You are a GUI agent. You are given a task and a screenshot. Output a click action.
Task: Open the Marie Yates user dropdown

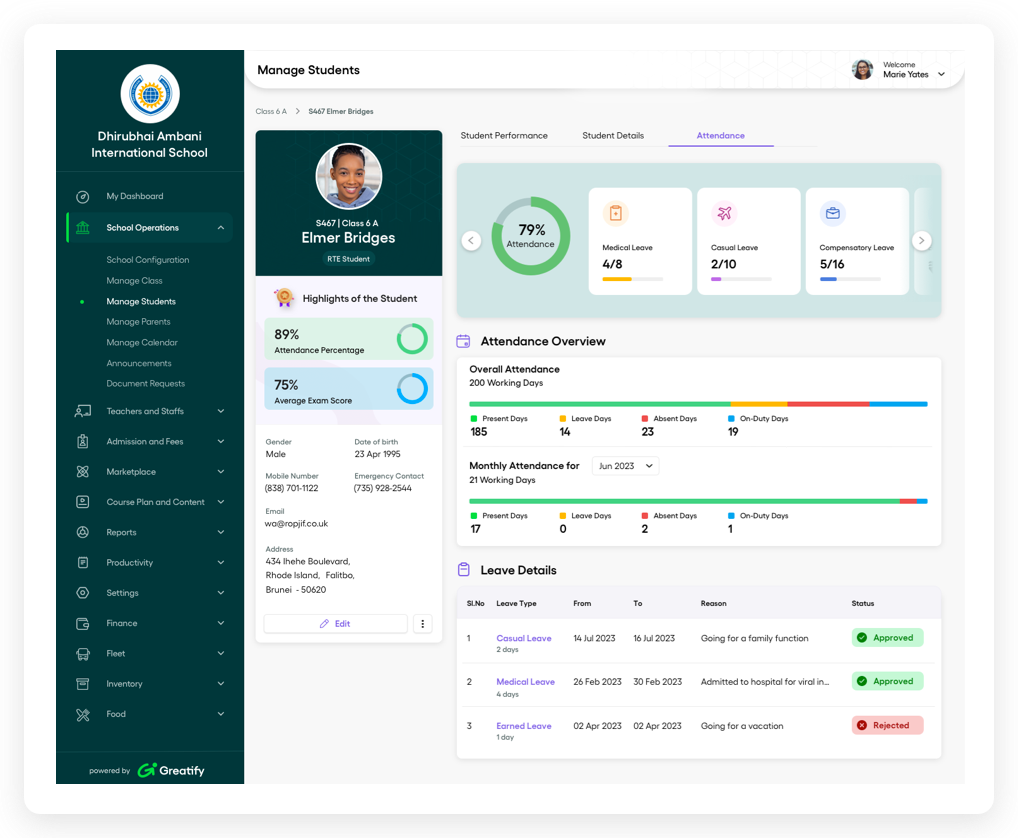tap(941, 74)
